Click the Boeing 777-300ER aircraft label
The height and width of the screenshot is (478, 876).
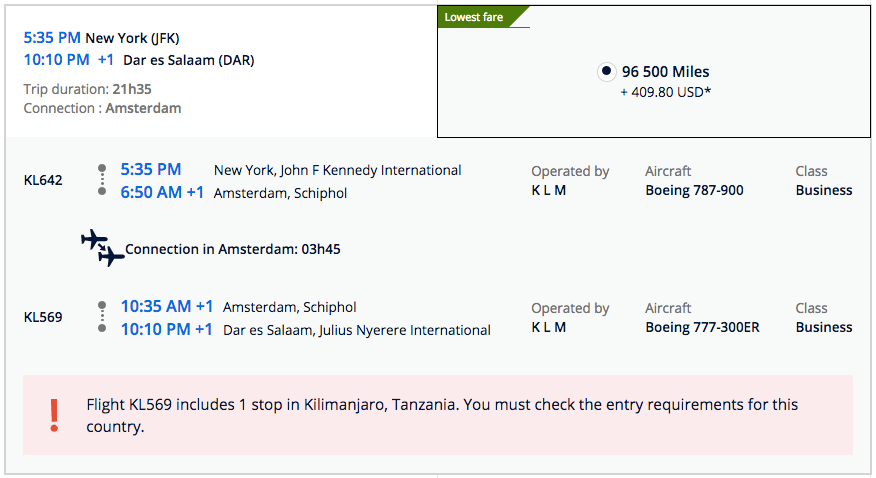coord(704,327)
